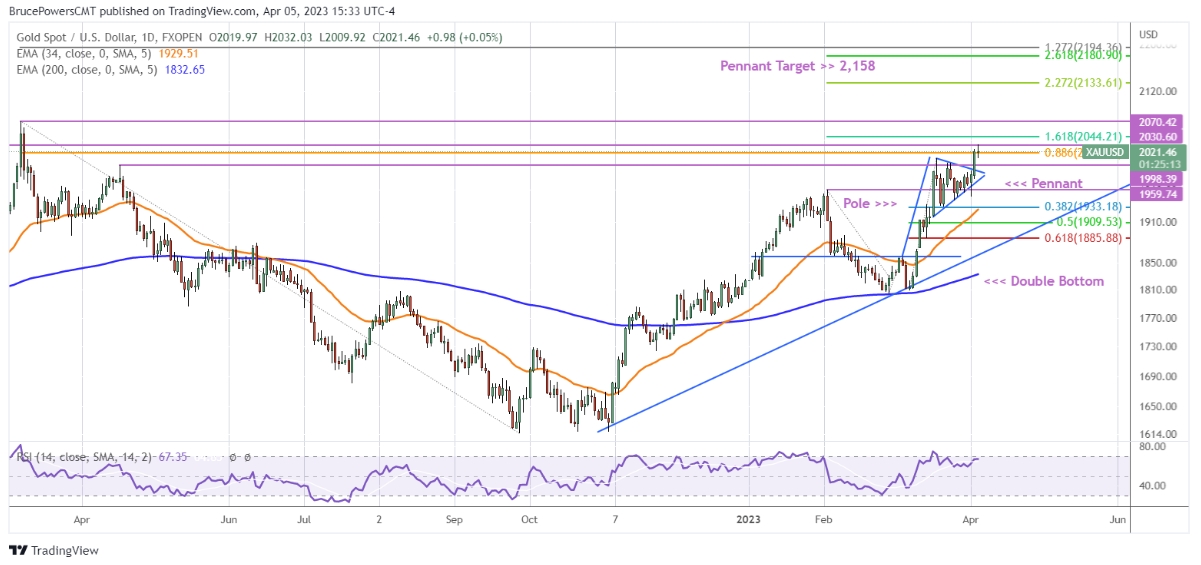
Task: Click the 1998.39 purple price tag
Action: [1158, 179]
